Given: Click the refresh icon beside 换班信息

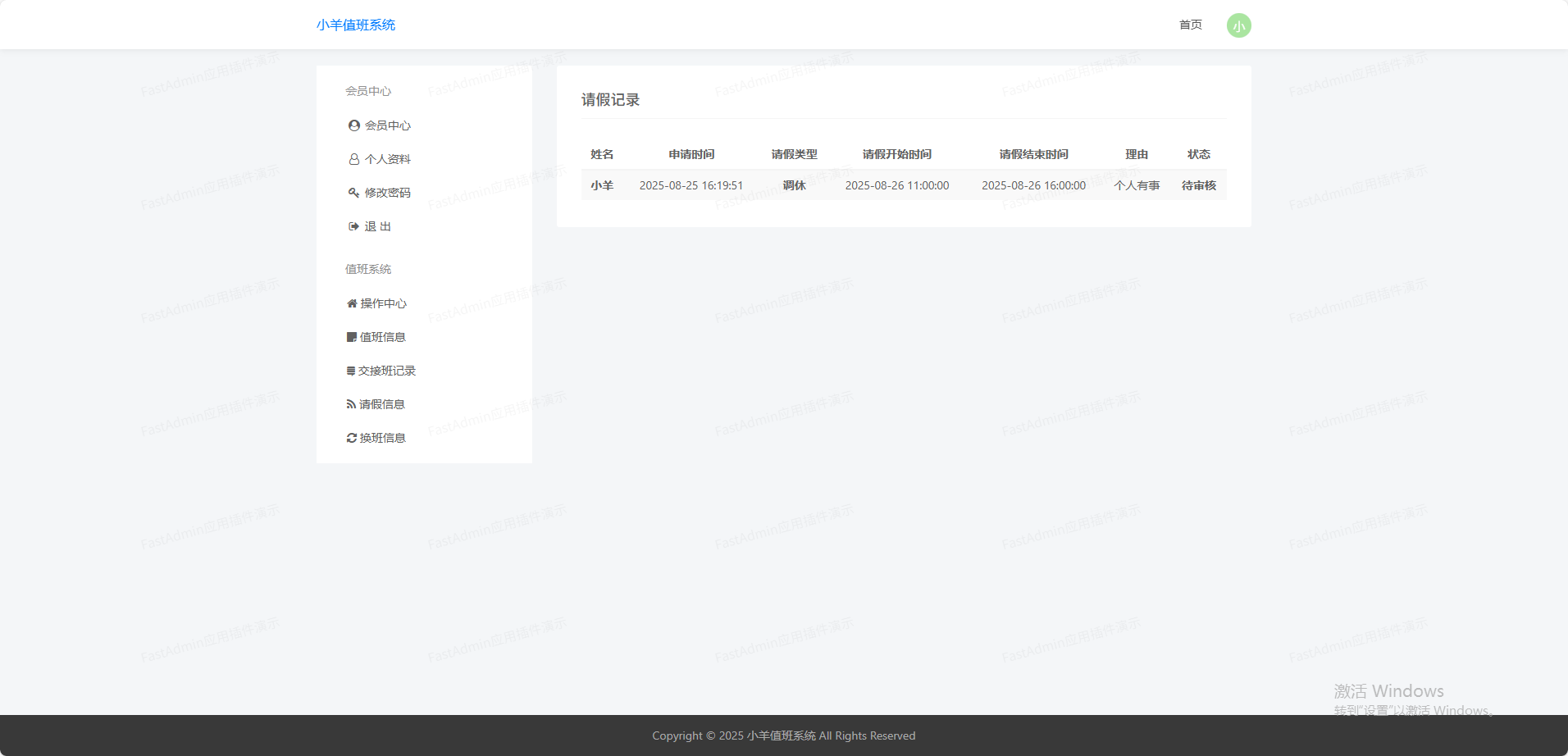Looking at the screenshot, I should 352,438.
